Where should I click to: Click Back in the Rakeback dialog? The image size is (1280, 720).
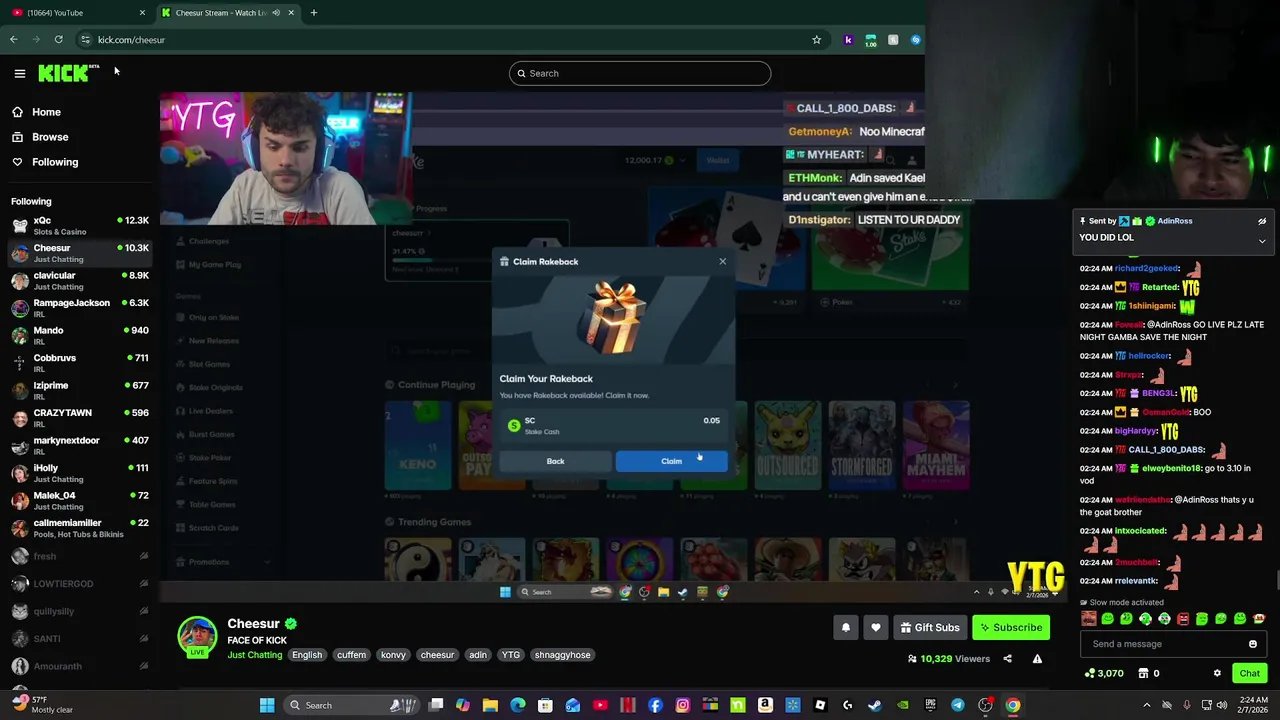555,461
